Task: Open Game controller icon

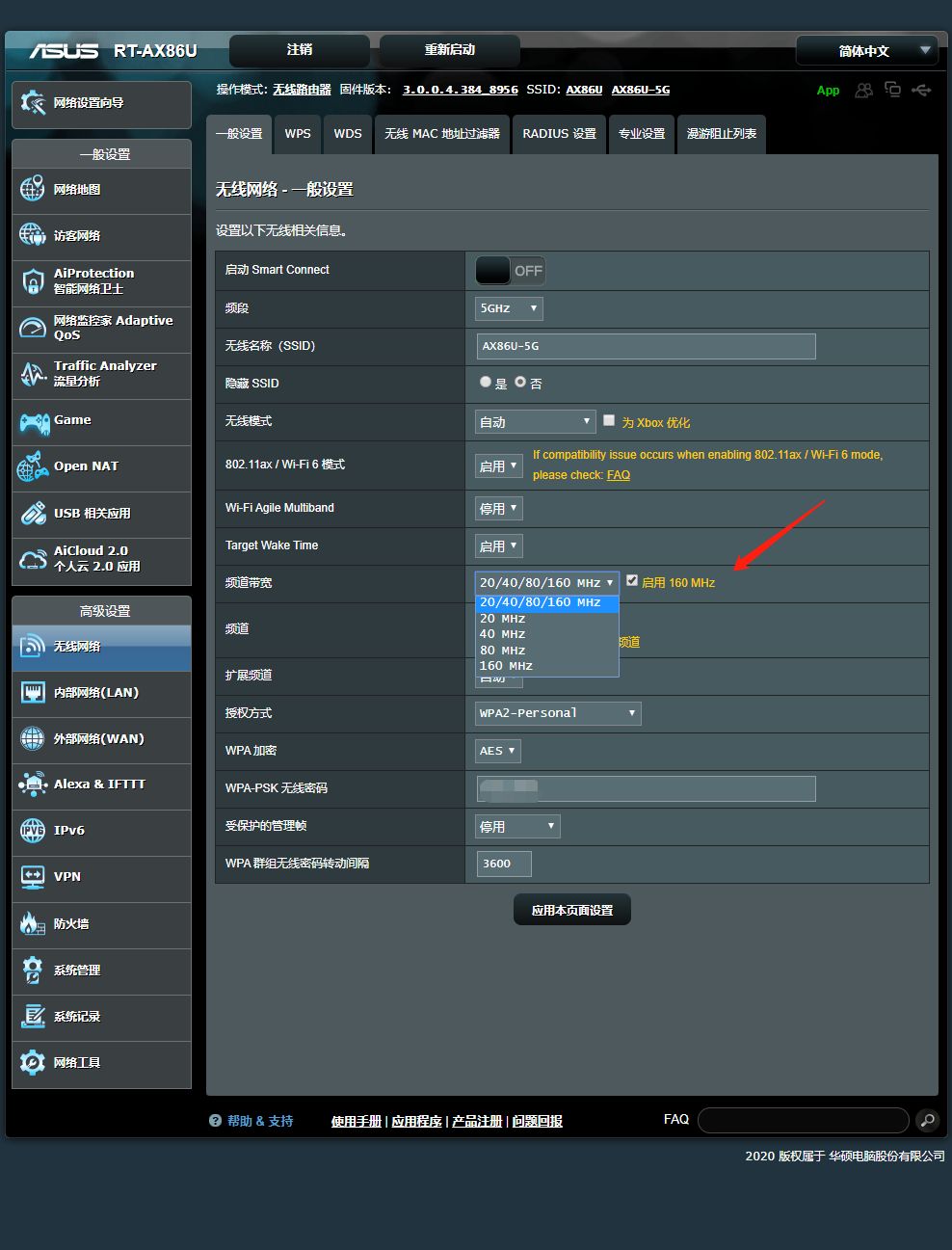Action: pyautogui.click(x=35, y=421)
